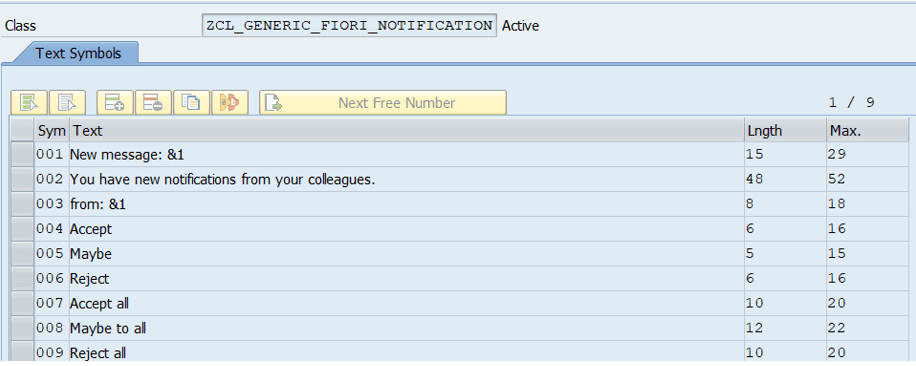Screen dimensions: 916x366
Task: Click the text 'New message: &1'
Action: pyautogui.click(x=127, y=155)
